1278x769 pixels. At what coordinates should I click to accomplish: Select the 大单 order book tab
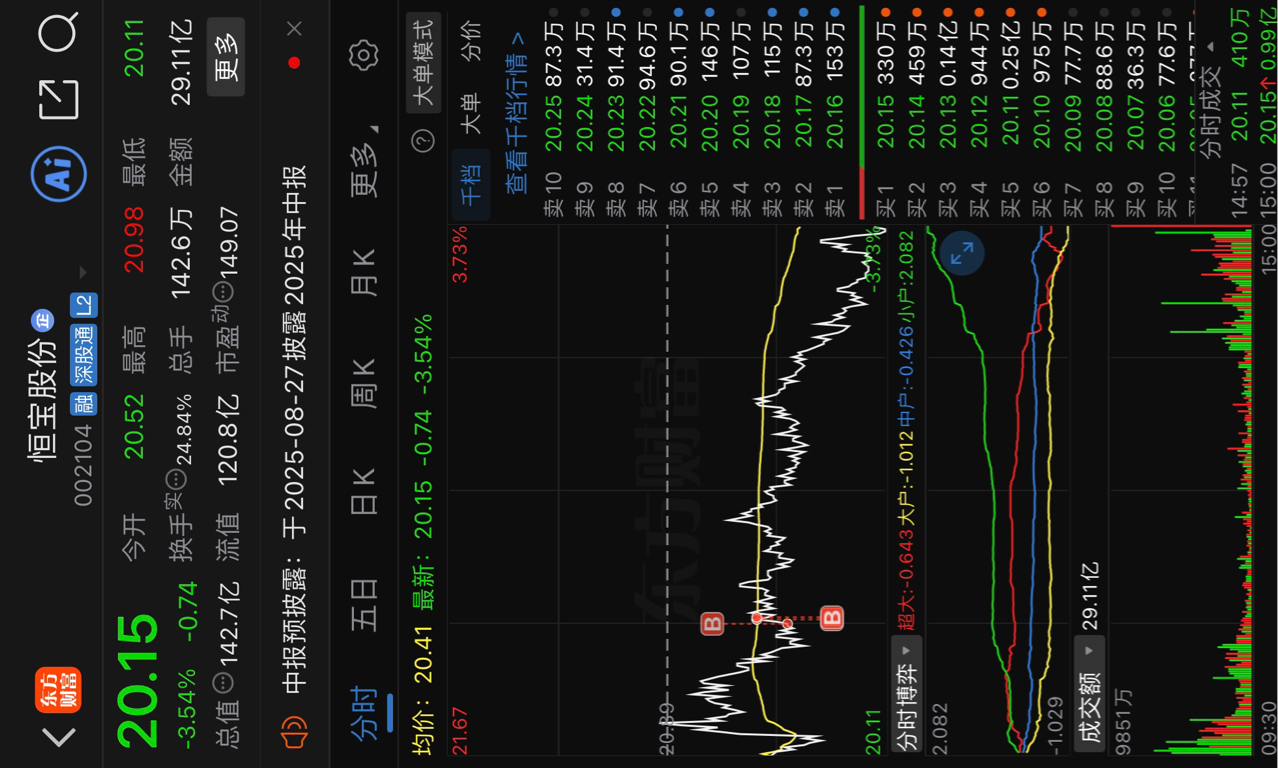pos(473,112)
